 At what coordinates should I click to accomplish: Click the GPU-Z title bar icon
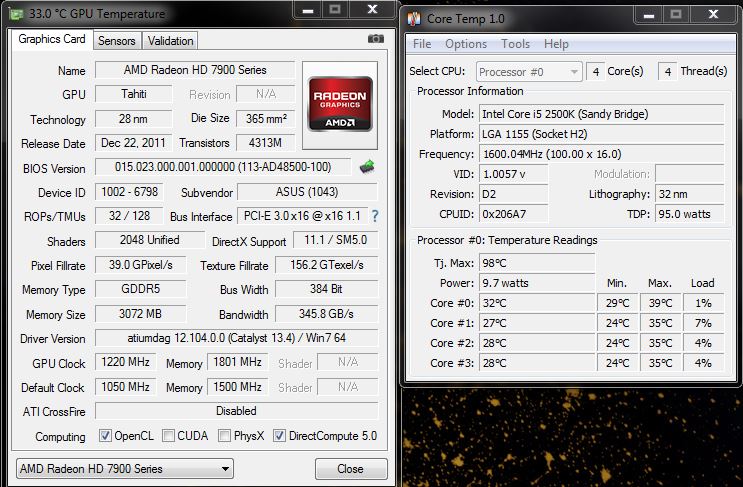tap(17, 14)
